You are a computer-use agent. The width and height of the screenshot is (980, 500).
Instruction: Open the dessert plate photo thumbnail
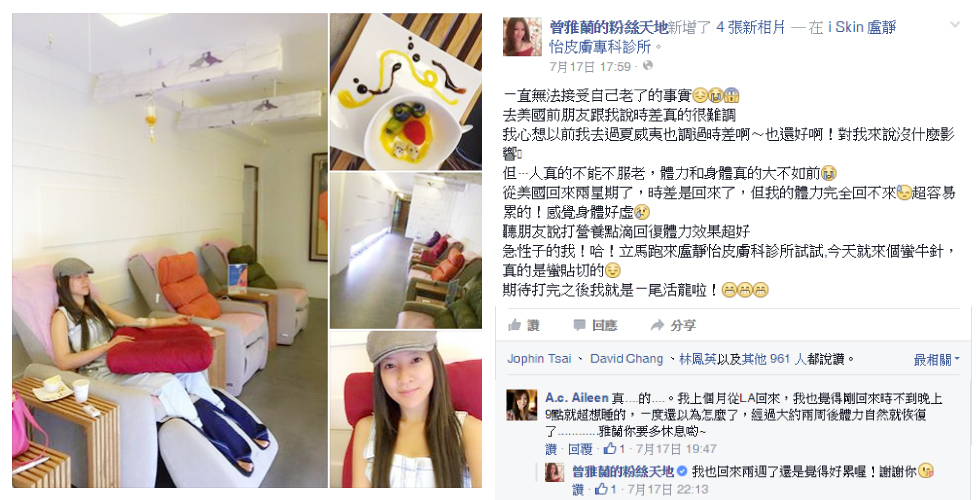[406, 92]
